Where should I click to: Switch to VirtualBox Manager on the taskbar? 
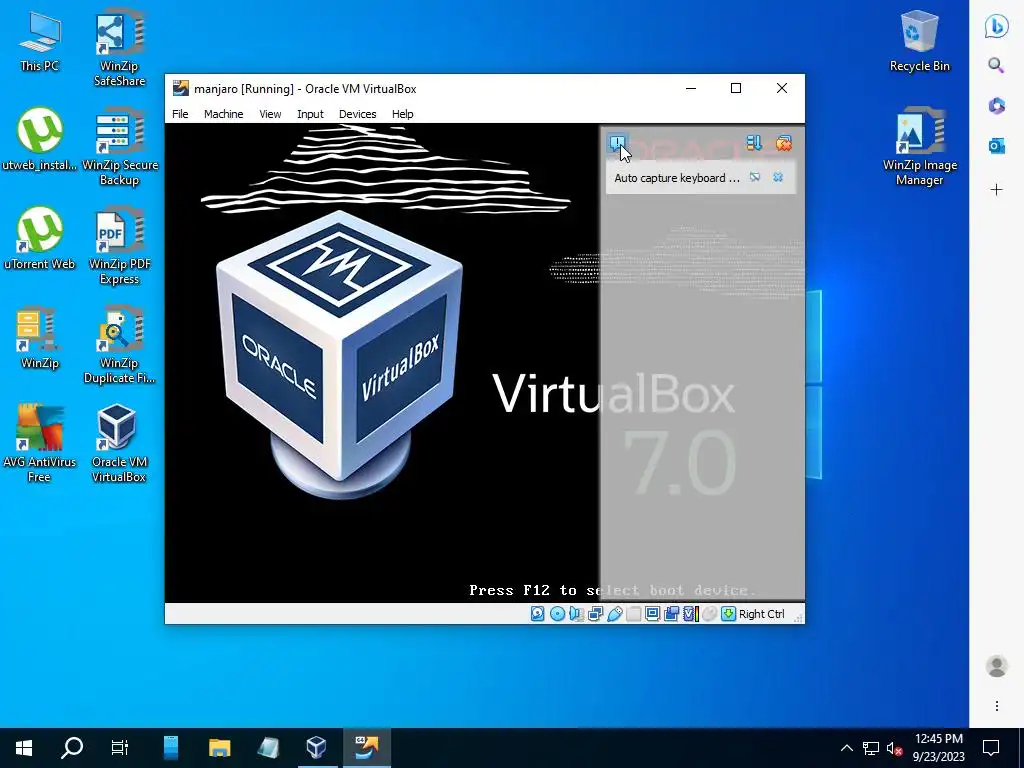[x=317, y=748]
